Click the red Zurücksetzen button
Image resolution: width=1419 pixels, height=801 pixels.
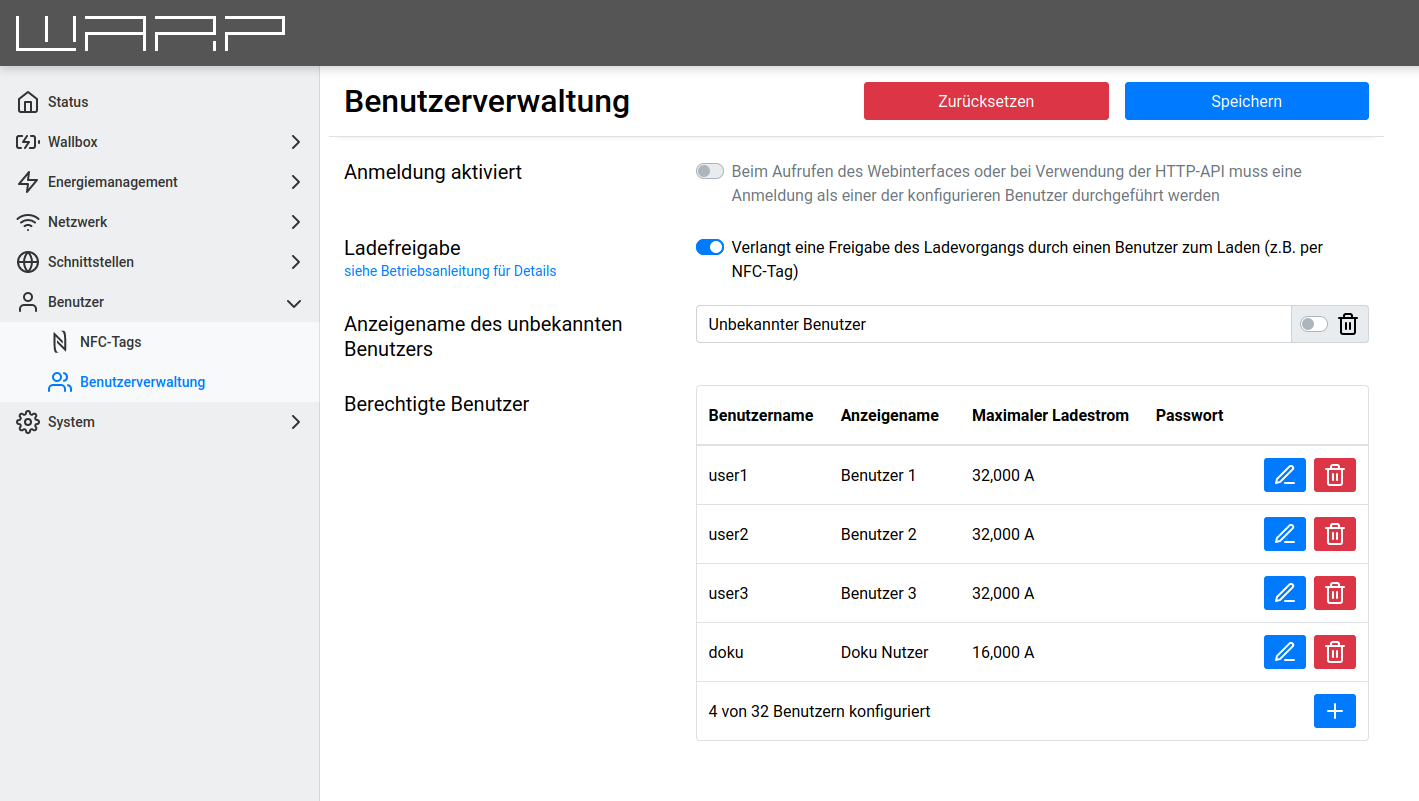(x=986, y=101)
